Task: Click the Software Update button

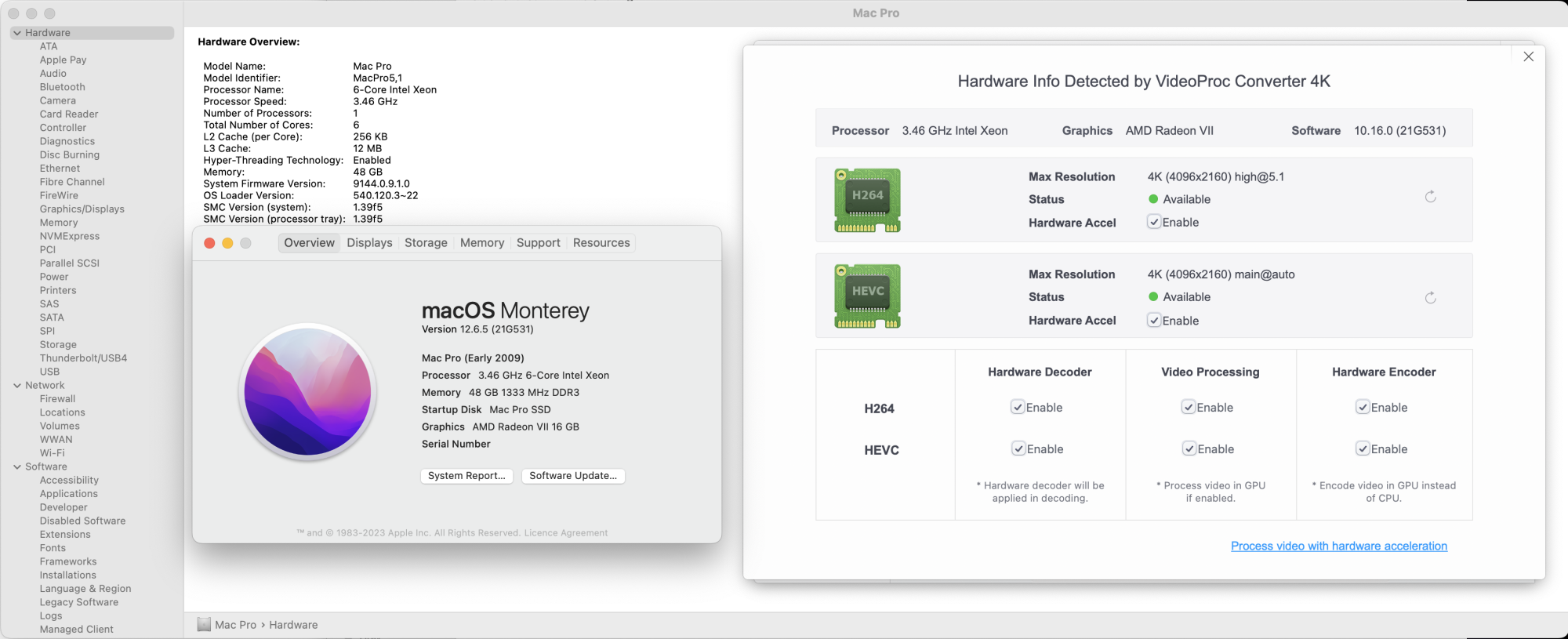Action: 573,476
